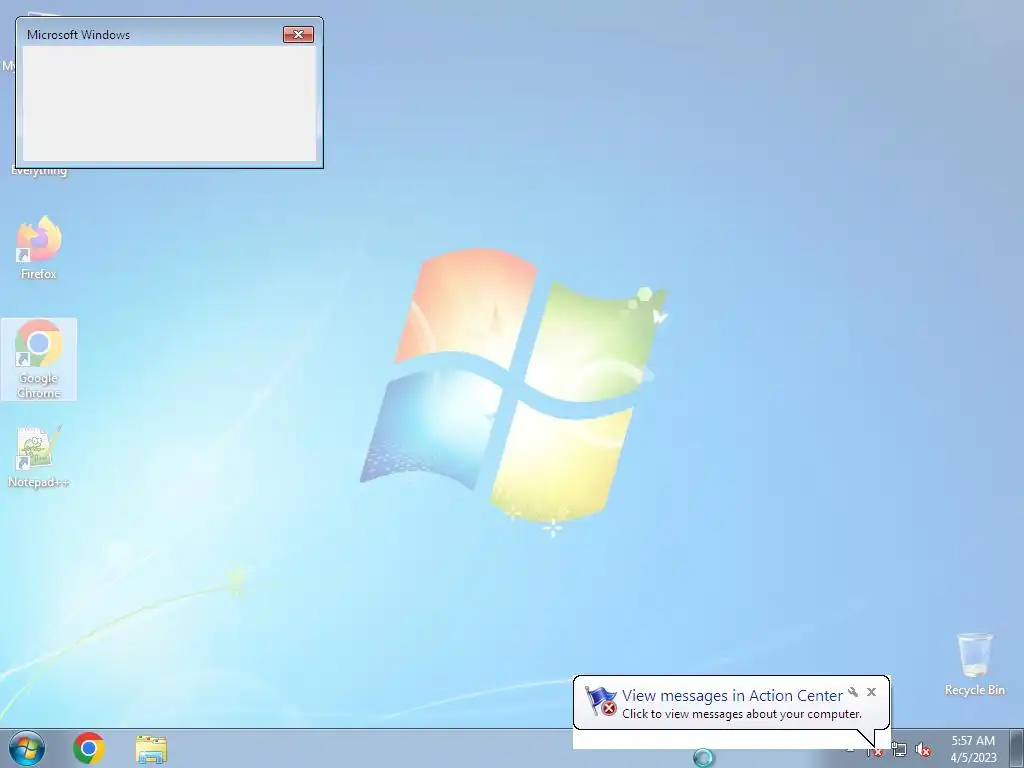Launch Chrome from the taskbar
This screenshot has width=1024, height=768.
click(89, 748)
